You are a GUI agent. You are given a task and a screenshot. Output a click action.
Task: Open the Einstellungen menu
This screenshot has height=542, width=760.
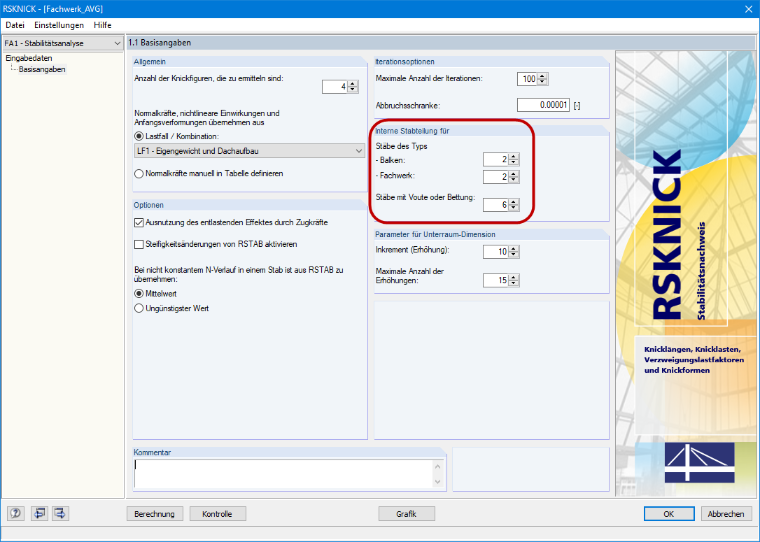(59, 25)
